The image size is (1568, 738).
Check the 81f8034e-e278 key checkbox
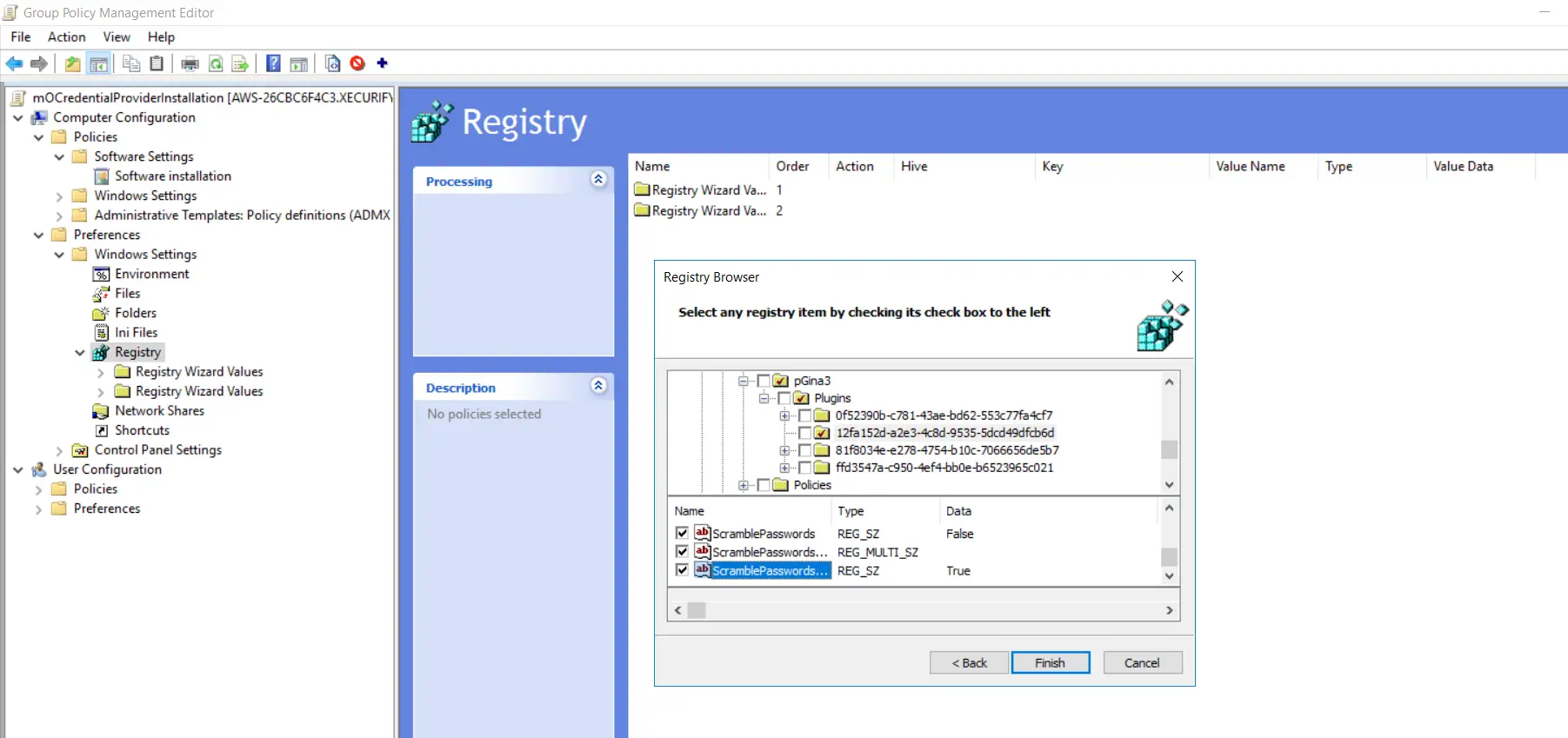tap(805, 450)
